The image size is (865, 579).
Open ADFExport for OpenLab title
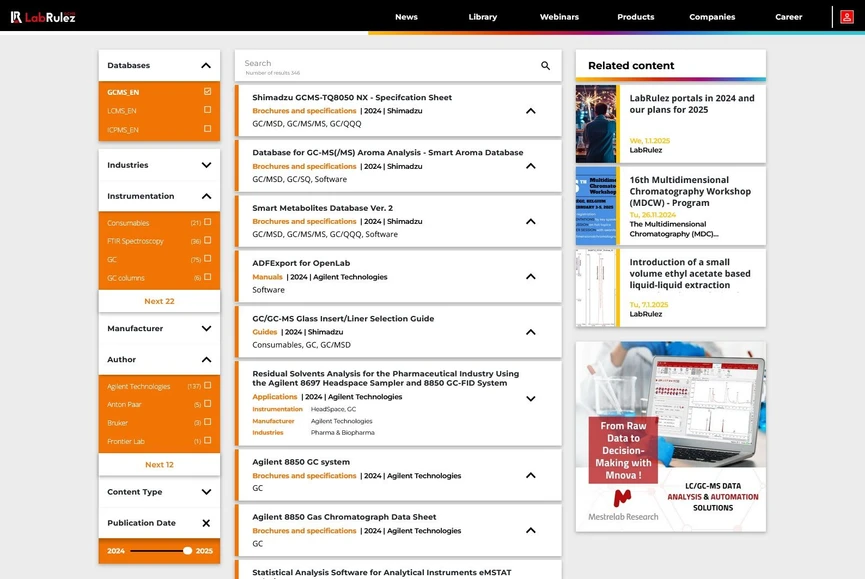point(301,263)
